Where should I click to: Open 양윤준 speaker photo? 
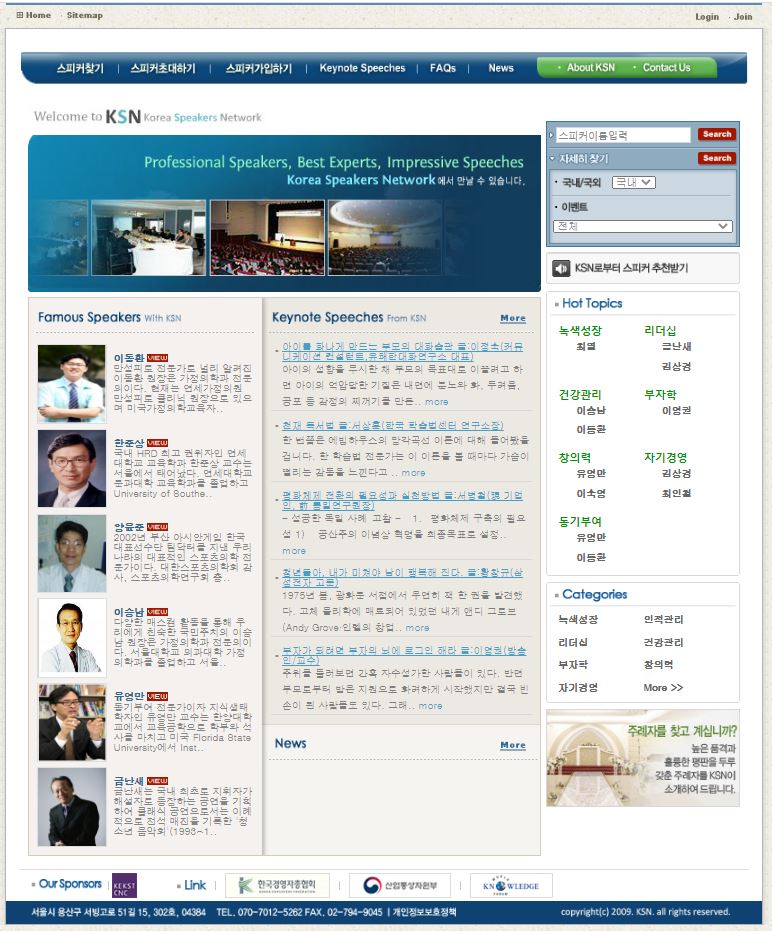(x=72, y=553)
